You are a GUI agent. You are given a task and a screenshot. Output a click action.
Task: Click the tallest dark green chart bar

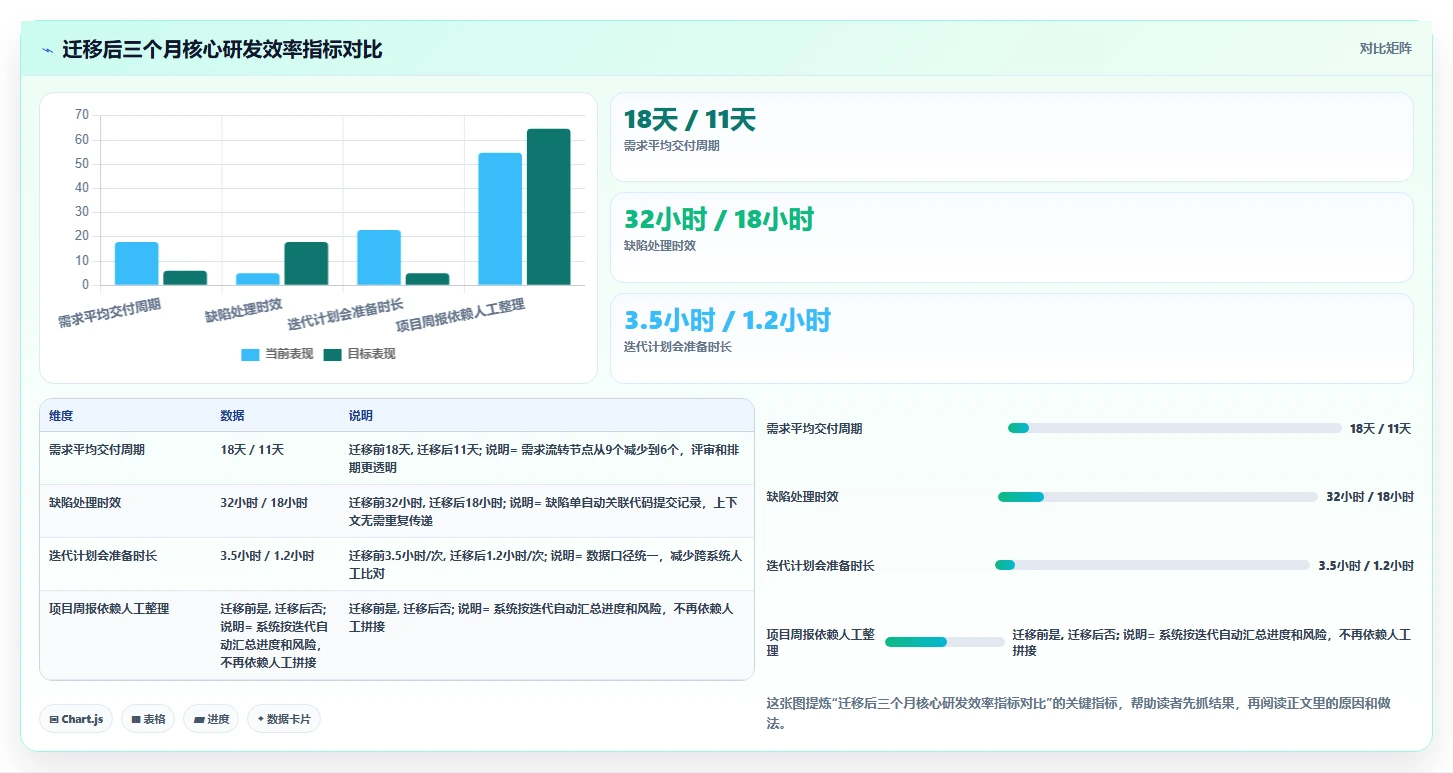[548, 207]
